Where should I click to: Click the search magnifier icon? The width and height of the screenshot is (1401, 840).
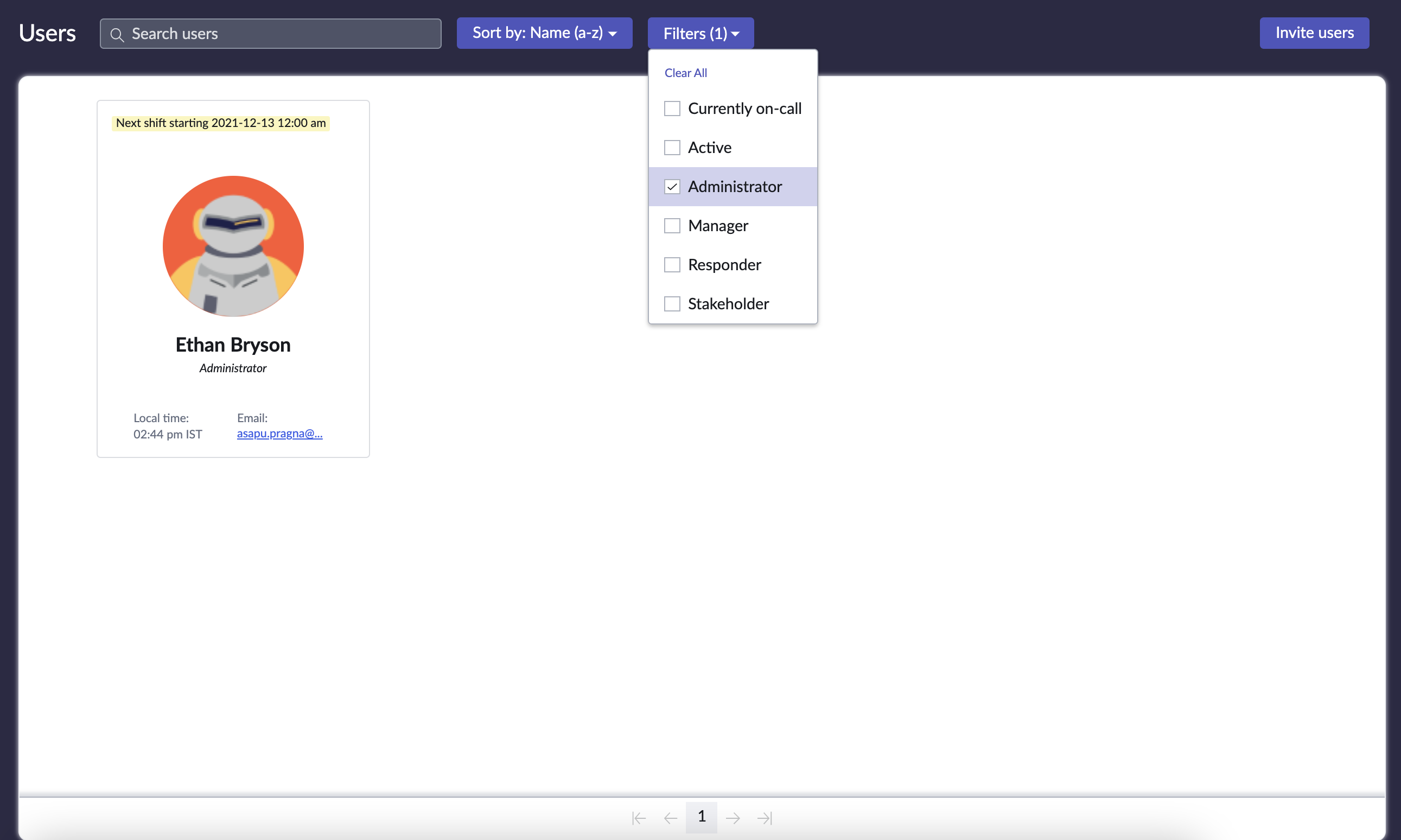[x=117, y=35]
